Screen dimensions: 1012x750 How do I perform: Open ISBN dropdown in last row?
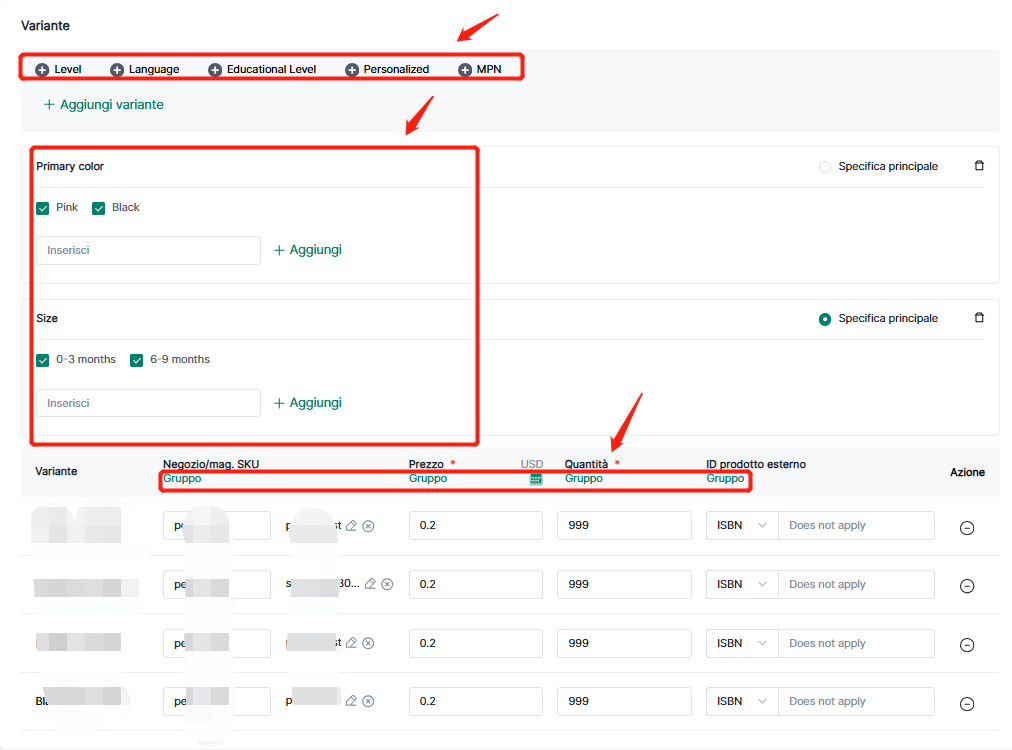[x=741, y=701]
